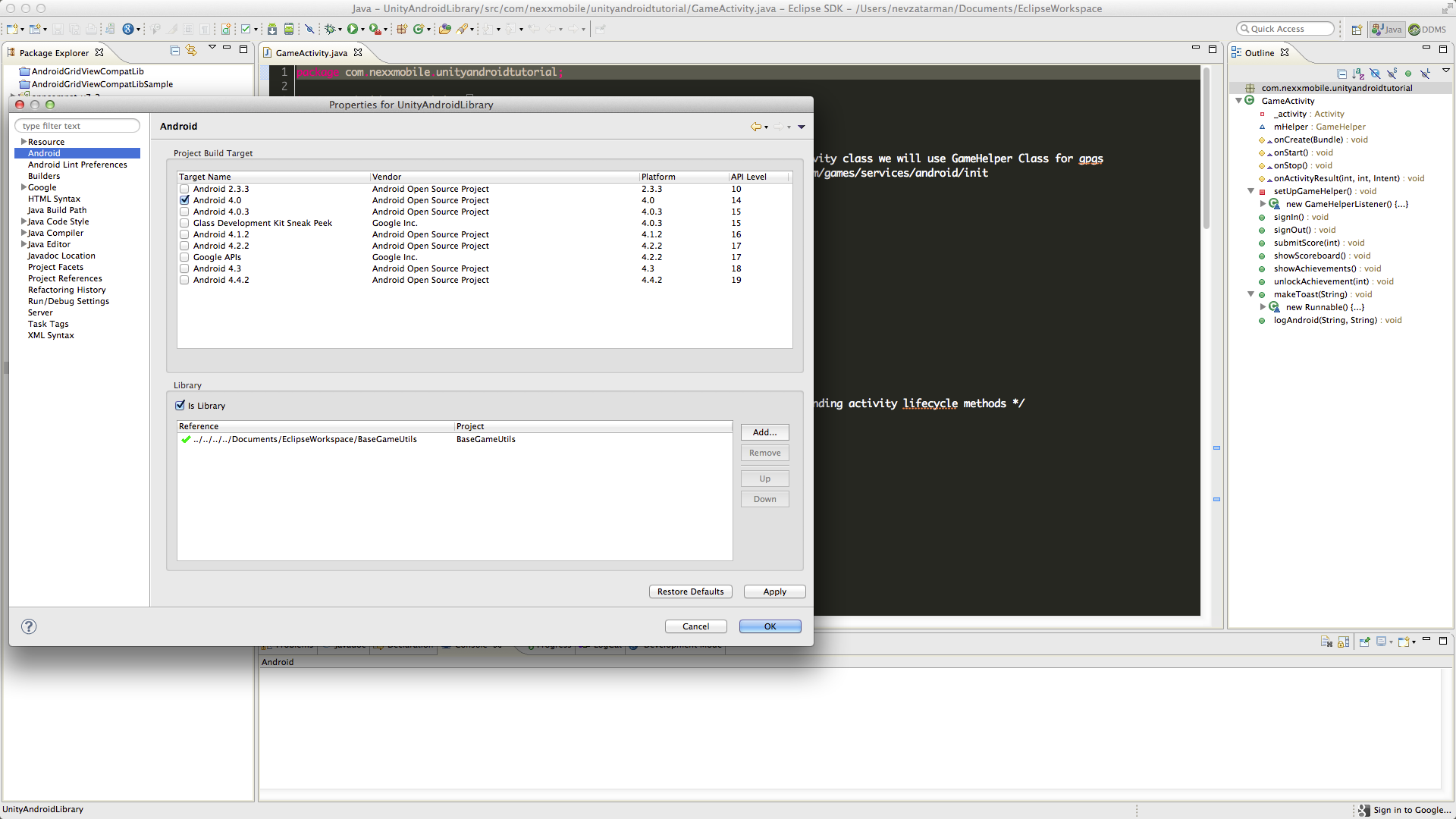Select Java Build Path in properties list
This screenshot has width=1456, height=819.
[x=57, y=210]
